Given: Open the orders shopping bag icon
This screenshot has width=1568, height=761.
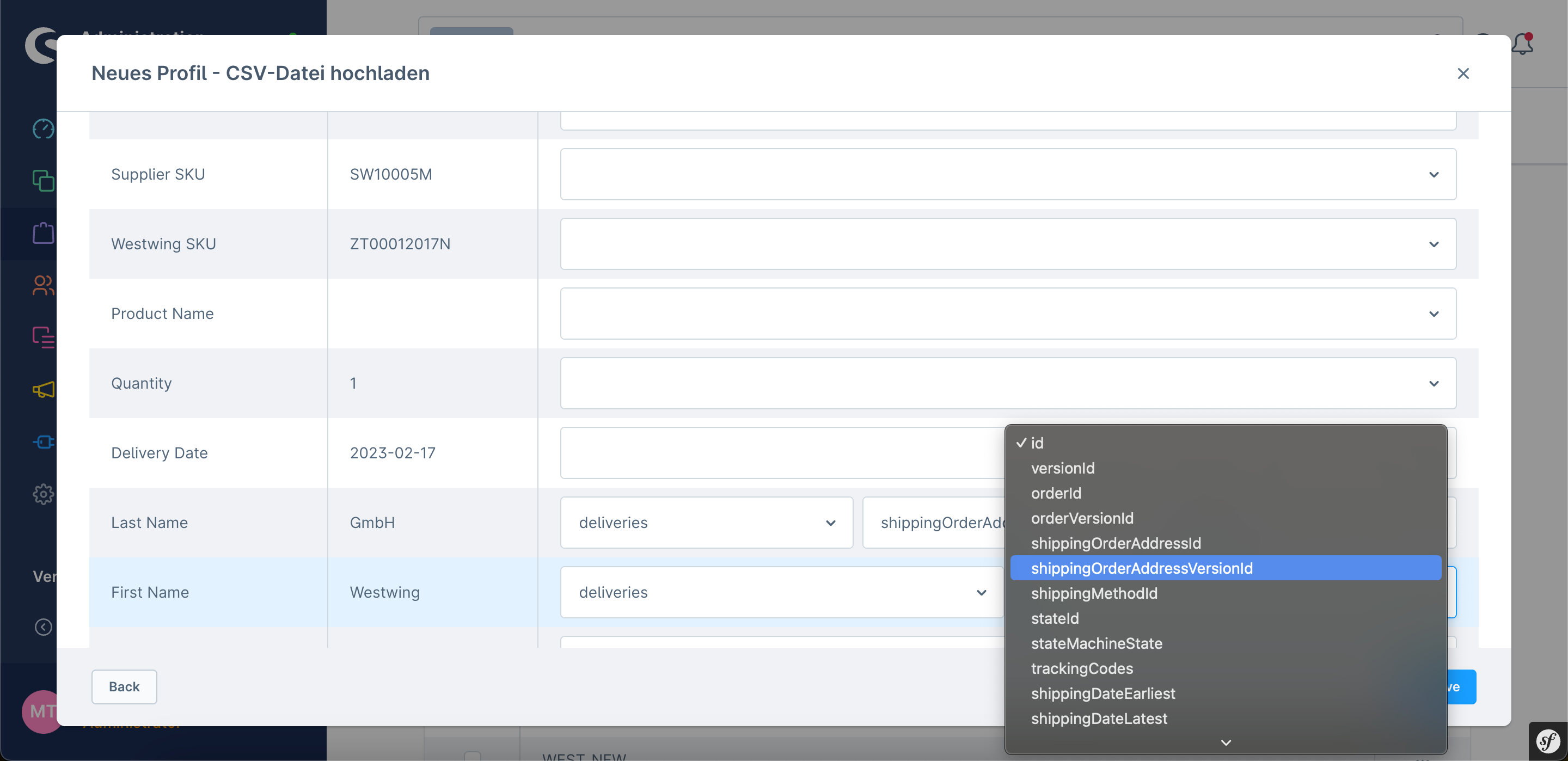Looking at the screenshot, I should coord(43,233).
